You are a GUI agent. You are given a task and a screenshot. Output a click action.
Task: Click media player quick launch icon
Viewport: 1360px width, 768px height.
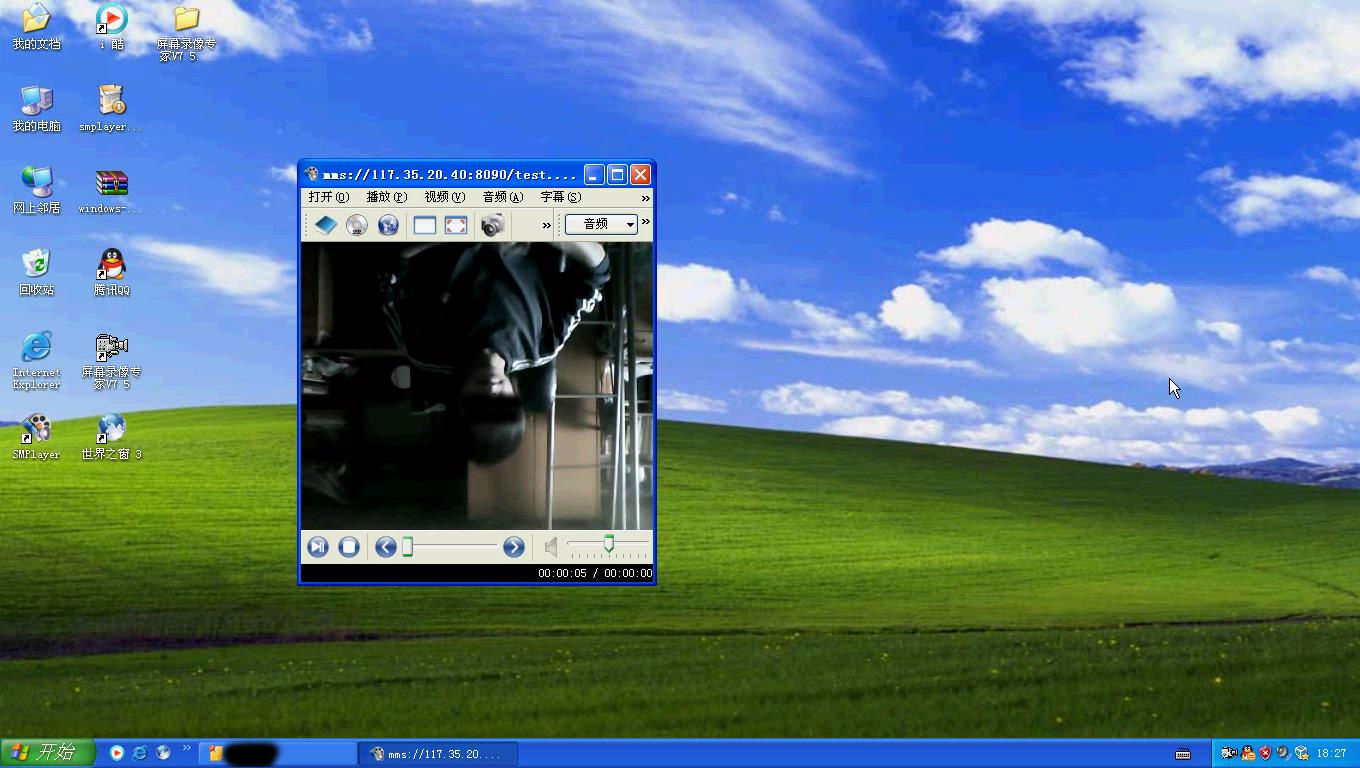coord(116,753)
